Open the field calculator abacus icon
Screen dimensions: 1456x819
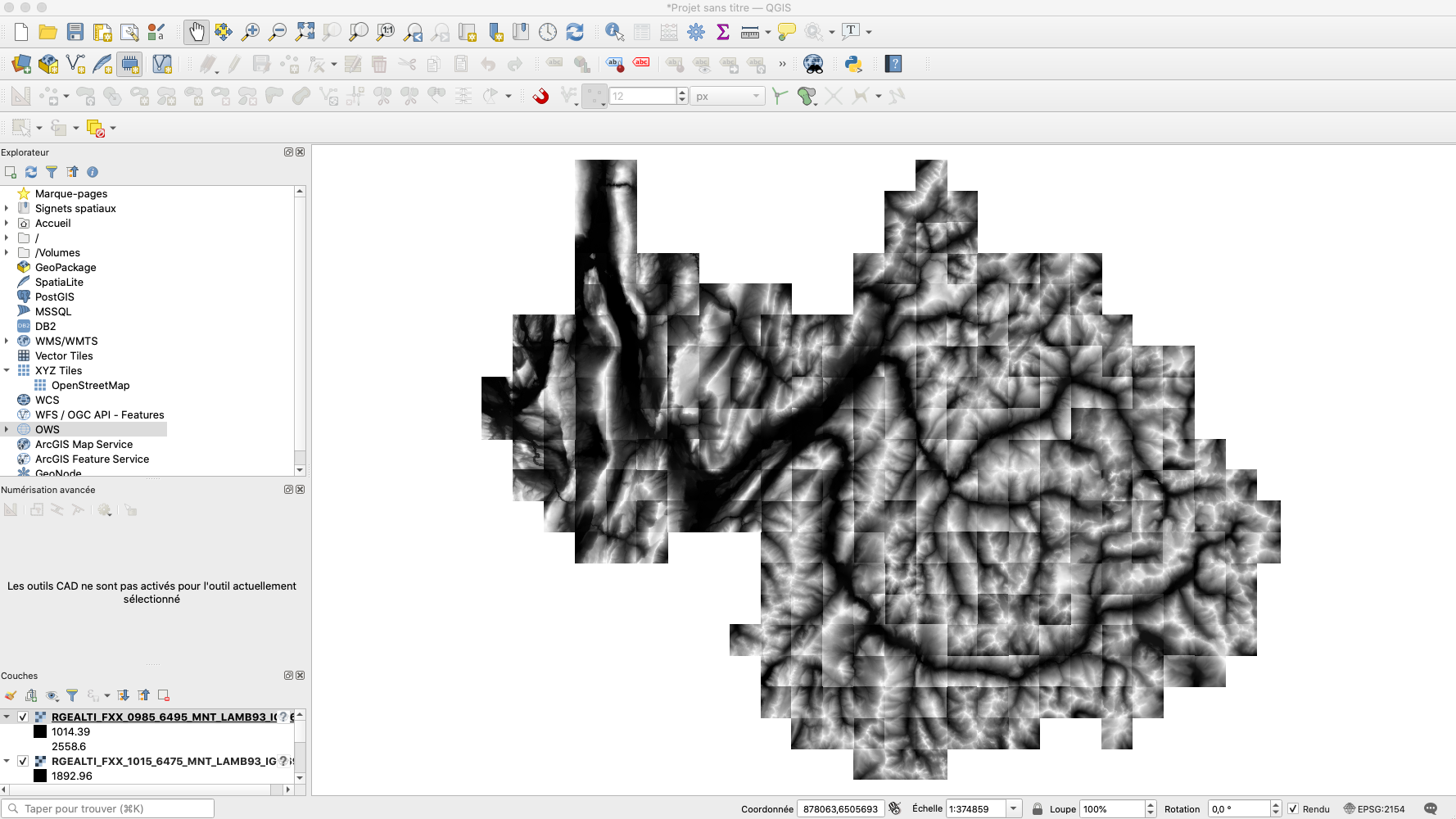(x=668, y=32)
